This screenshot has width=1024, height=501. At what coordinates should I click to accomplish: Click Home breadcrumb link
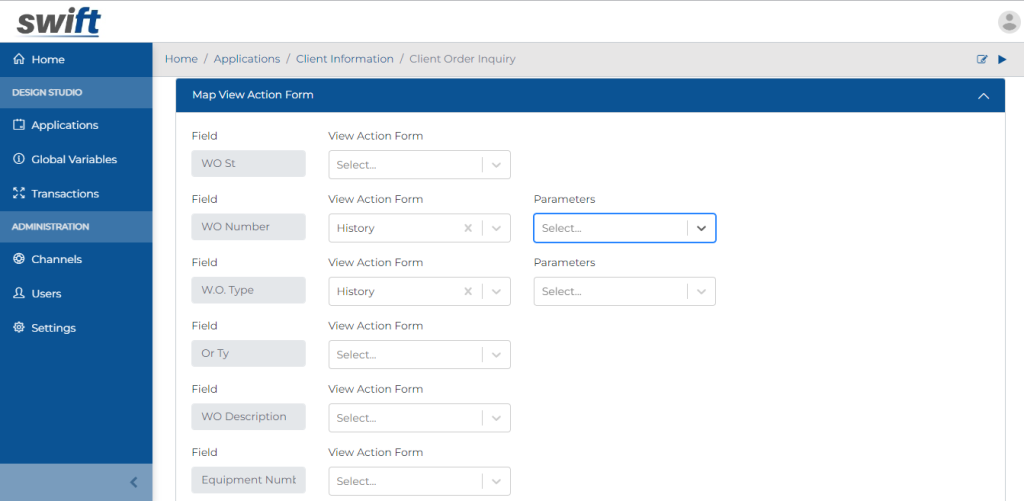click(181, 59)
